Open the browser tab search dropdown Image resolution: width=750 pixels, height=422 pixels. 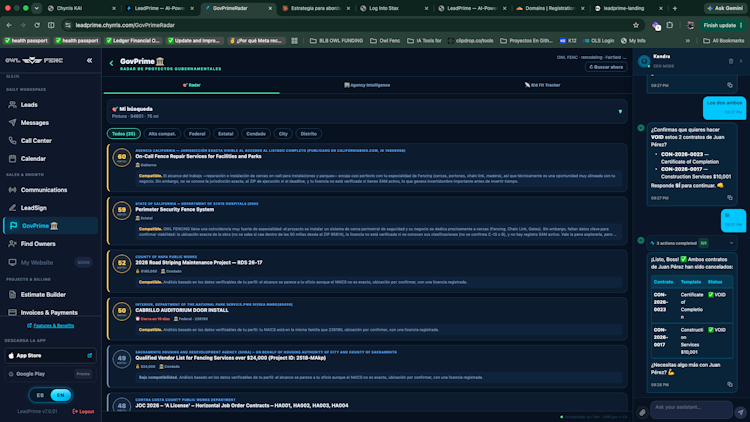coord(36,8)
